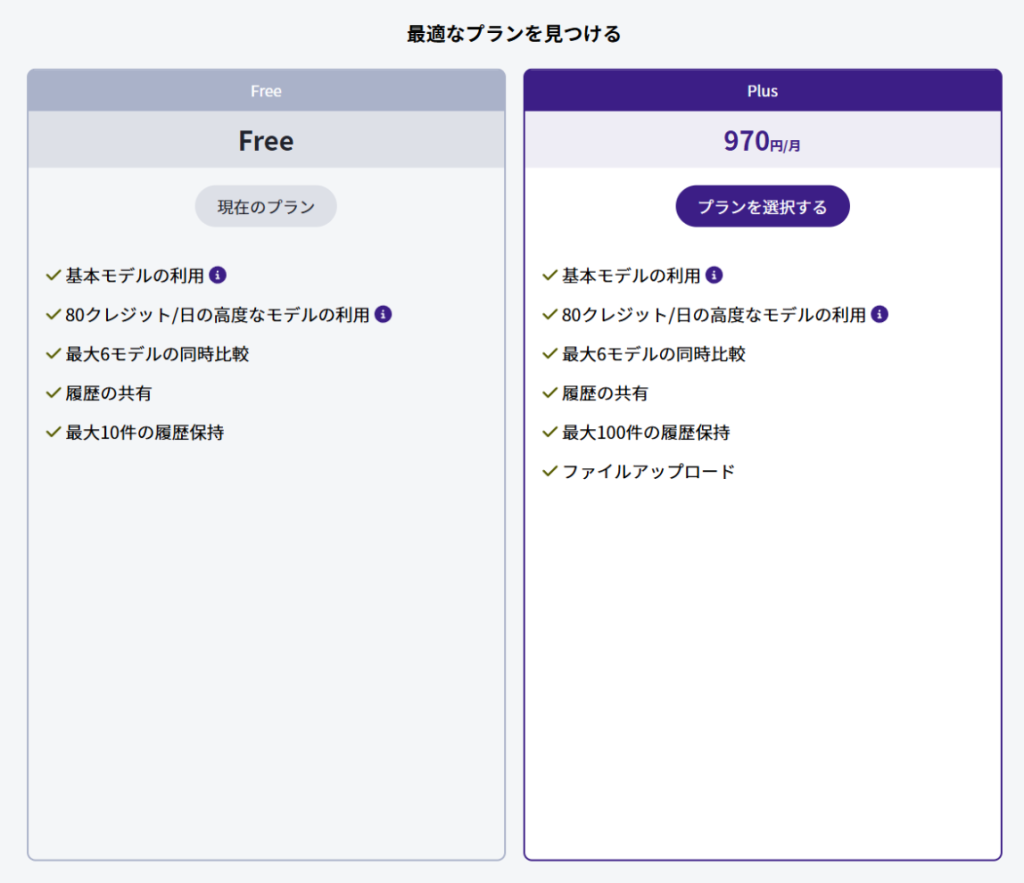Click 最大100件の履歴保持 feature text
1024x883 pixels.
pyautogui.click(x=646, y=433)
